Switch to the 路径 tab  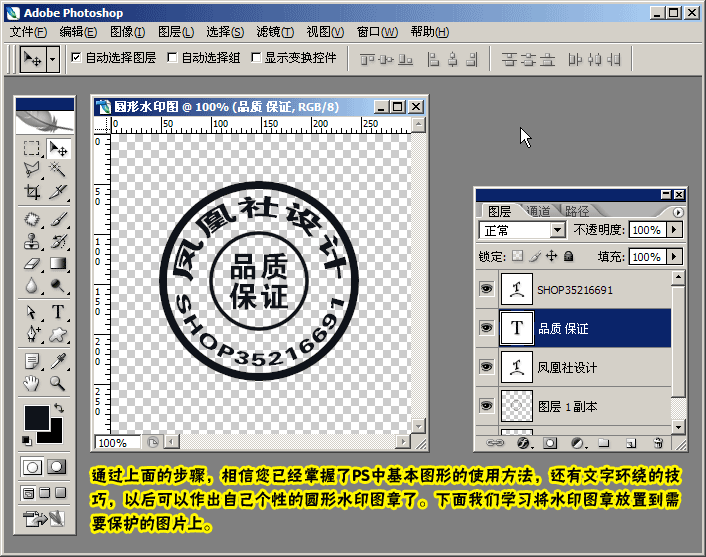pyautogui.click(x=577, y=211)
